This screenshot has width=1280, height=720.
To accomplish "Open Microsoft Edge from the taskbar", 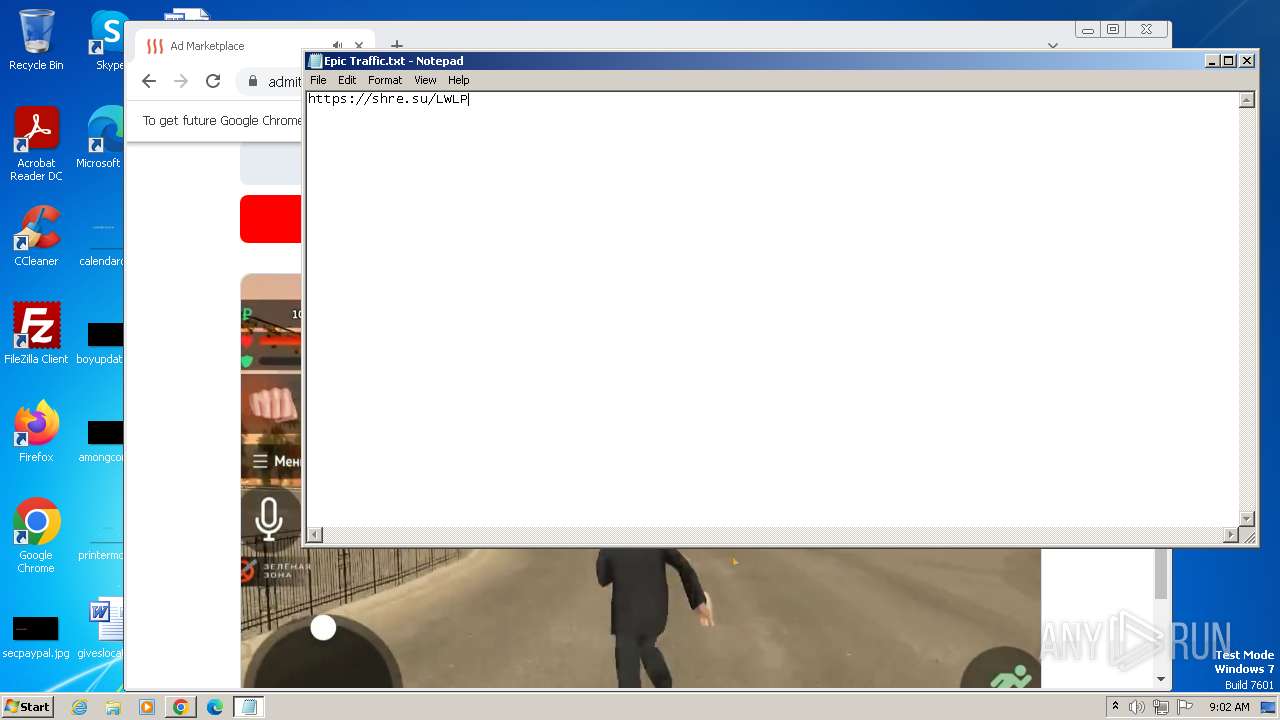I will click(x=215, y=707).
